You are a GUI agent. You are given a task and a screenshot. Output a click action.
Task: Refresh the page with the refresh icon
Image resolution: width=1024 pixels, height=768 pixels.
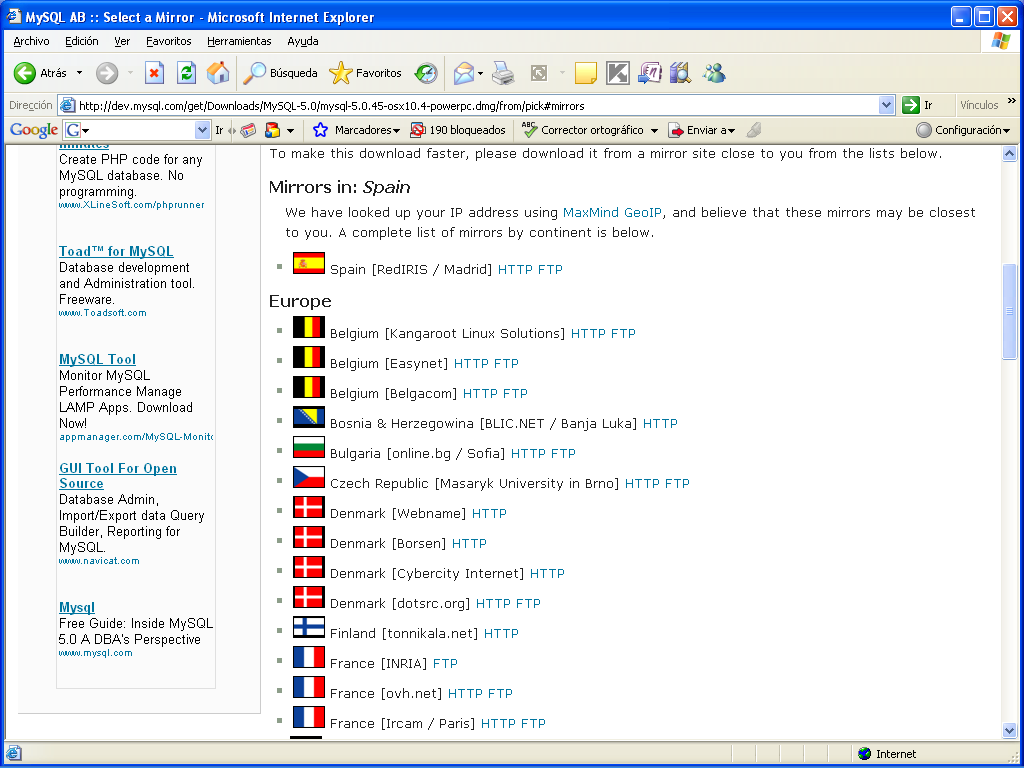pyautogui.click(x=186, y=73)
